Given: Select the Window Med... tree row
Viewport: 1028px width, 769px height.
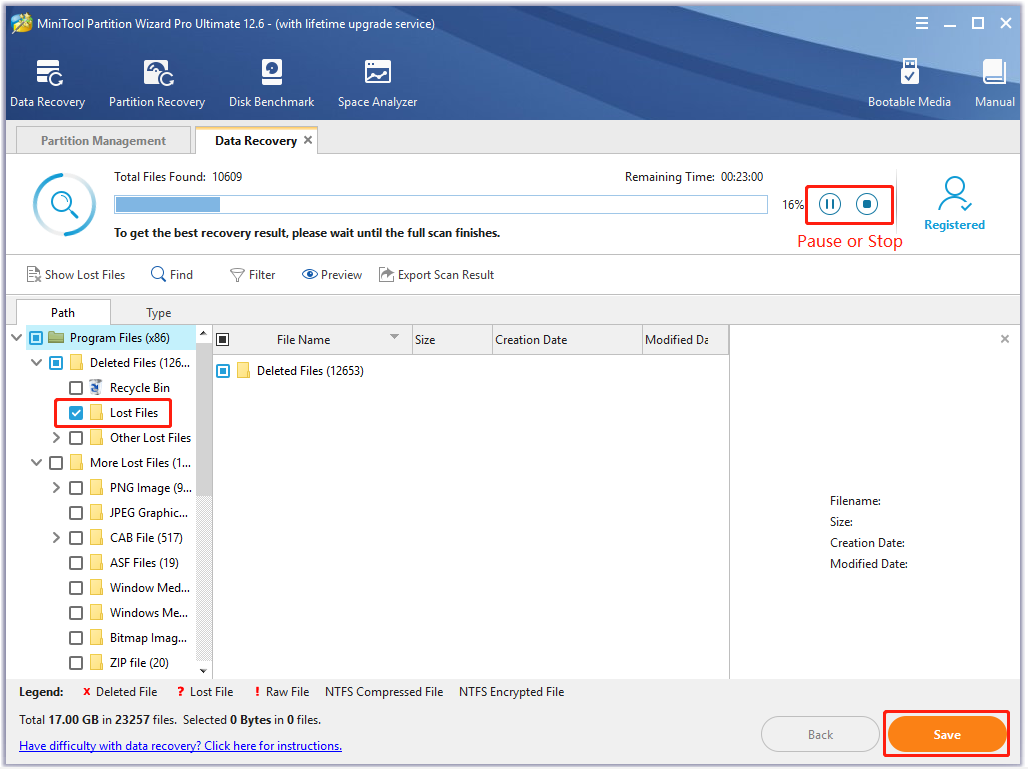Looking at the screenshot, I should click(x=129, y=587).
